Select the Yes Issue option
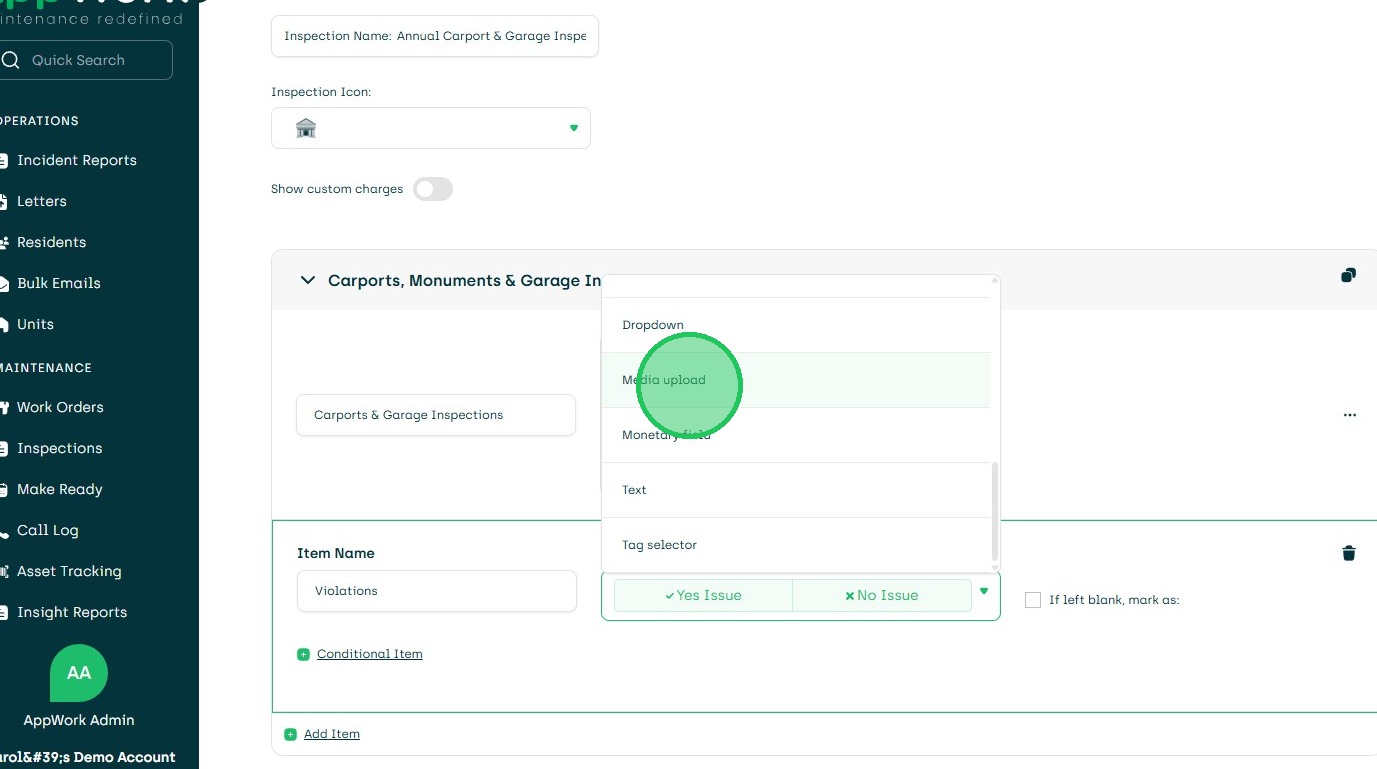Image resolution: width=1377 pixels, height=769 pixels. click(x=703, y=595)
